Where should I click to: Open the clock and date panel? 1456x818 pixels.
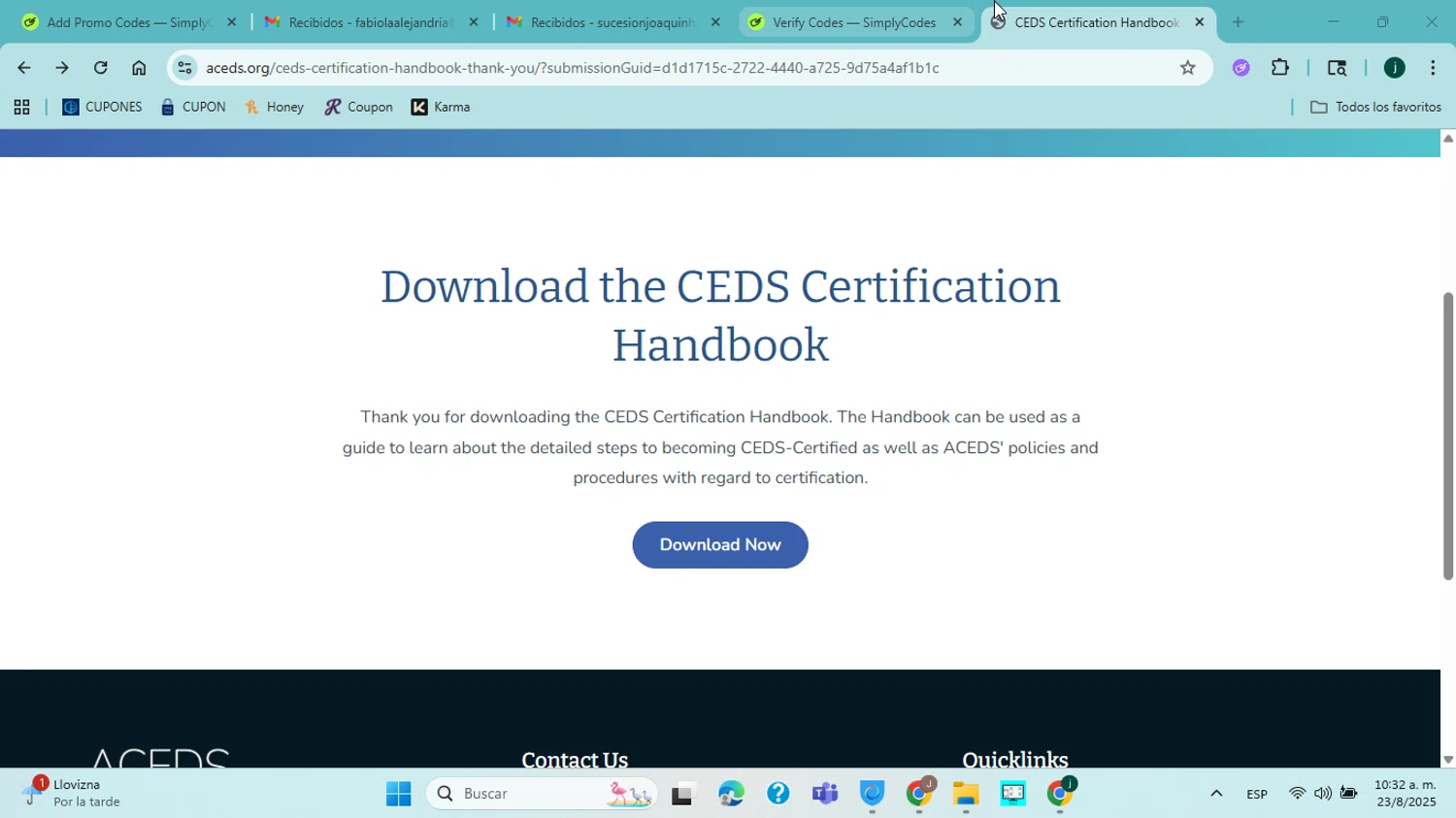pyautogui.click(x=1405, y=794)
